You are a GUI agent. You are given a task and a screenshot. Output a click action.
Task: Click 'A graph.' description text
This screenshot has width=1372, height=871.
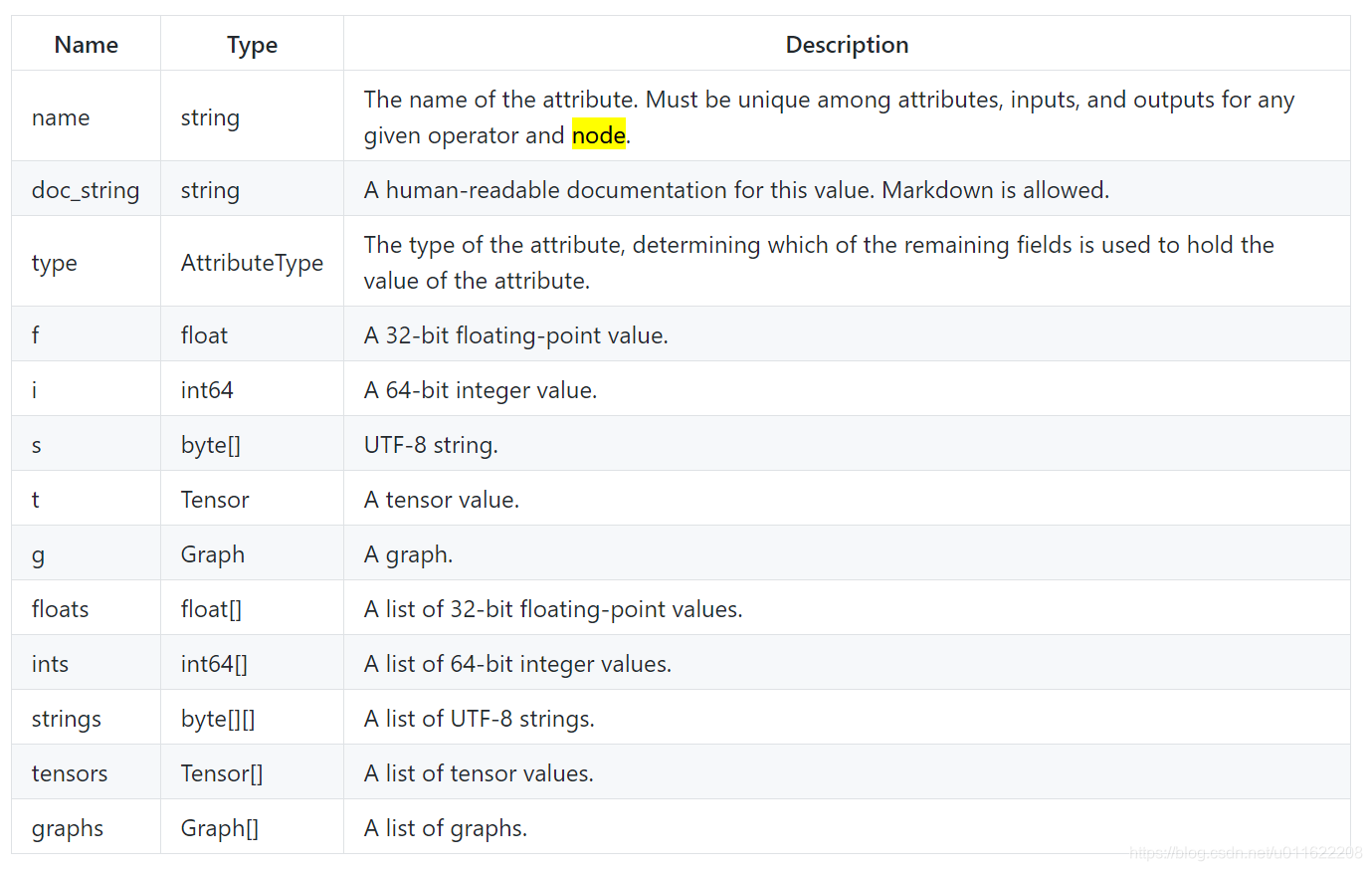(408, 554)
